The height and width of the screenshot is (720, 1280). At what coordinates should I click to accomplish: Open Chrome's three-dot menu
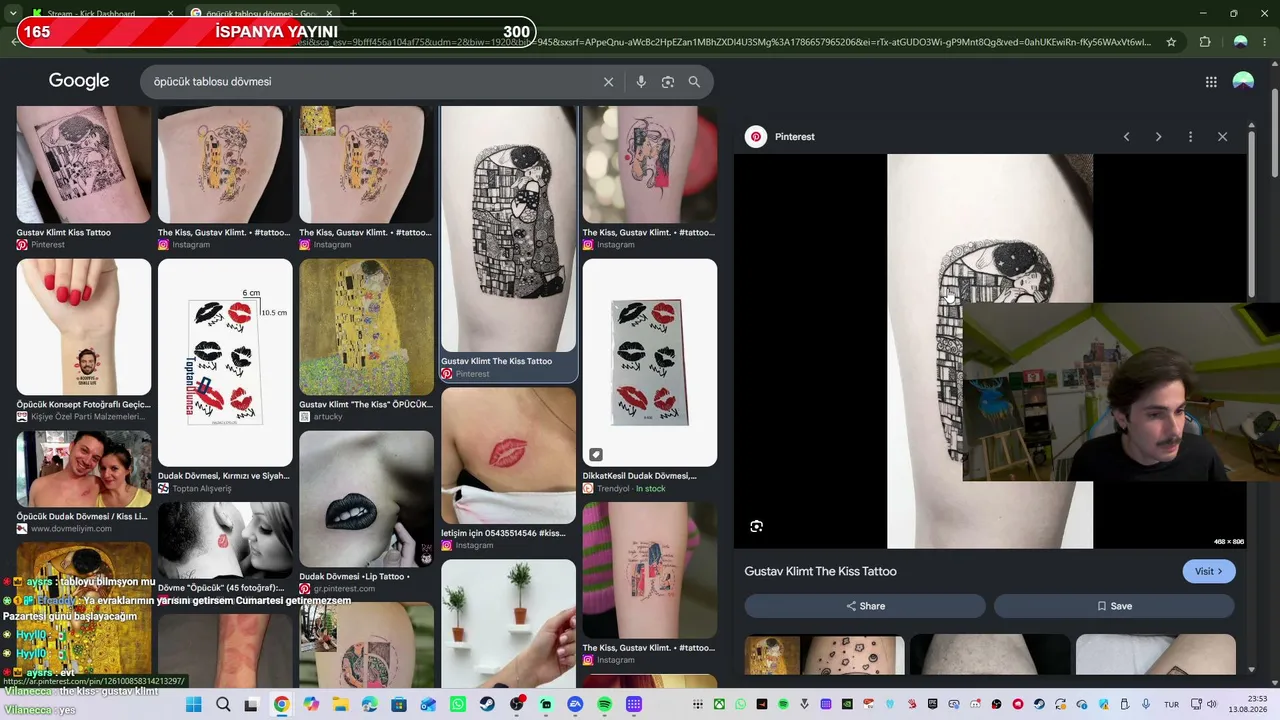(1266, 42)
